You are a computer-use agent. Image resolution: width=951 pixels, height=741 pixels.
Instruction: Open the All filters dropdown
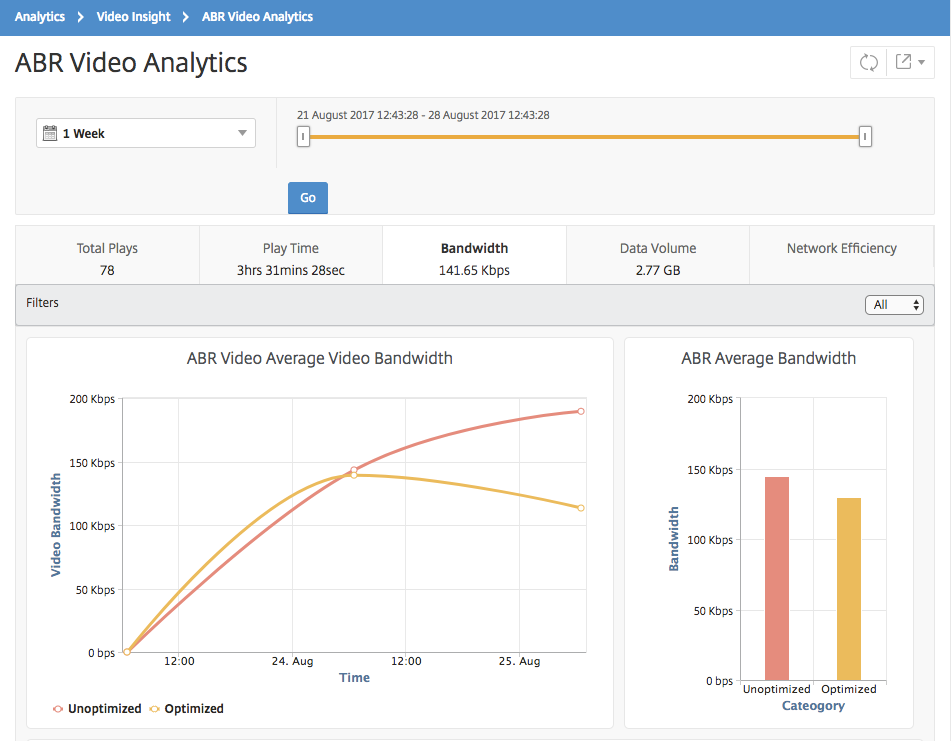(x=894, y=304)
